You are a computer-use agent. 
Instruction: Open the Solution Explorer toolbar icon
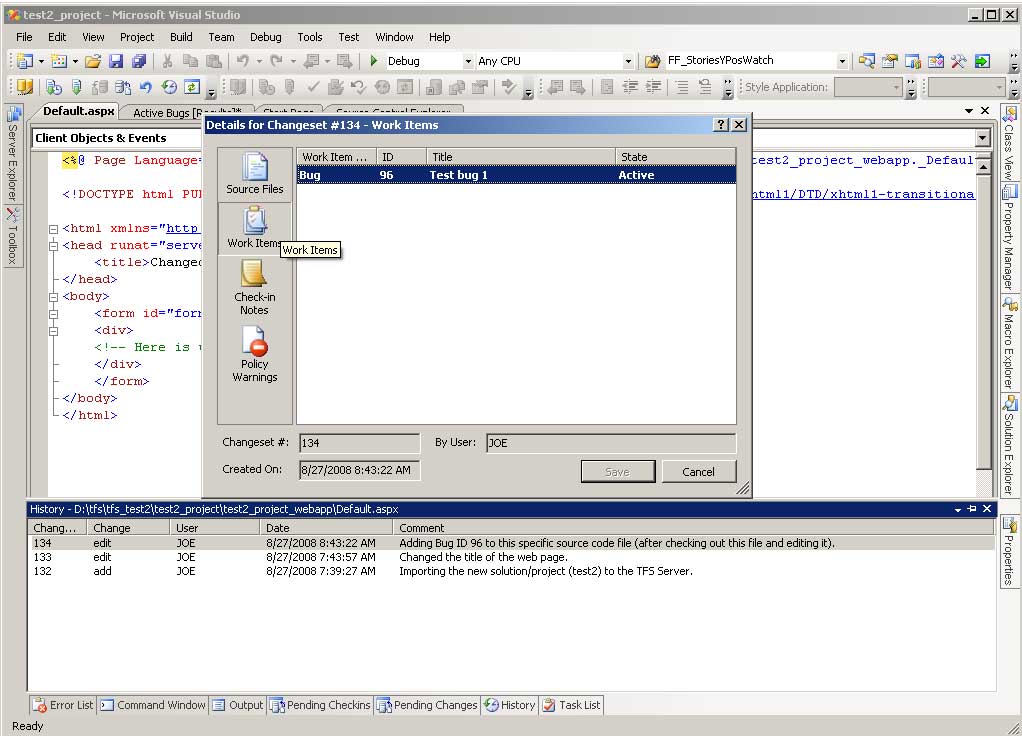point(866,61)
